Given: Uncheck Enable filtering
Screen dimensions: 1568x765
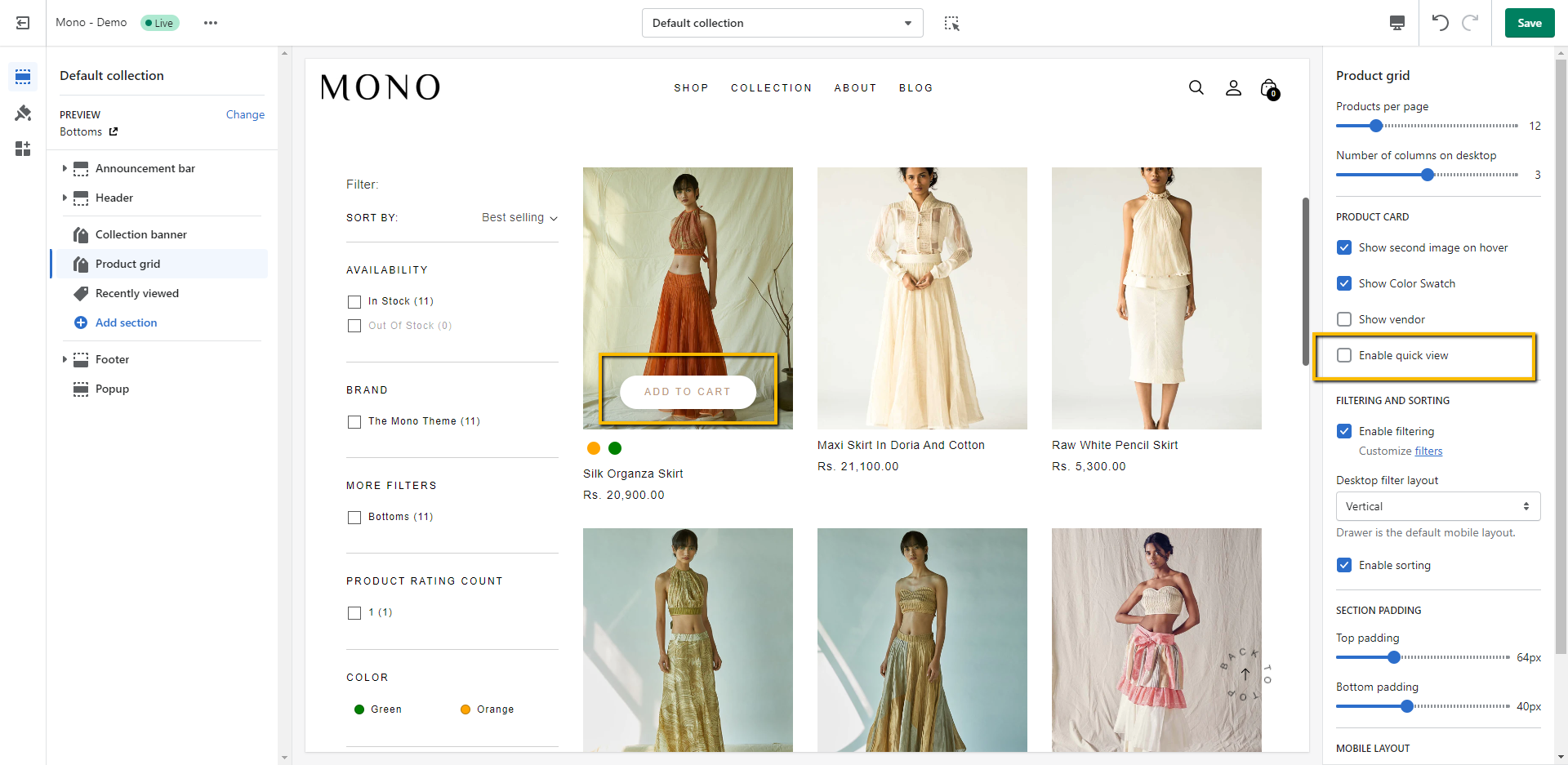Looking at the screenshot, I should point(1344,431).
